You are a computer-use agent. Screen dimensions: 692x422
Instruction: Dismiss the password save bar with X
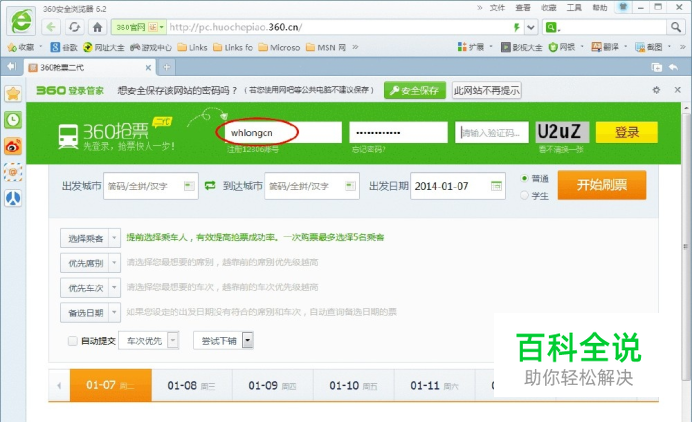678,90
